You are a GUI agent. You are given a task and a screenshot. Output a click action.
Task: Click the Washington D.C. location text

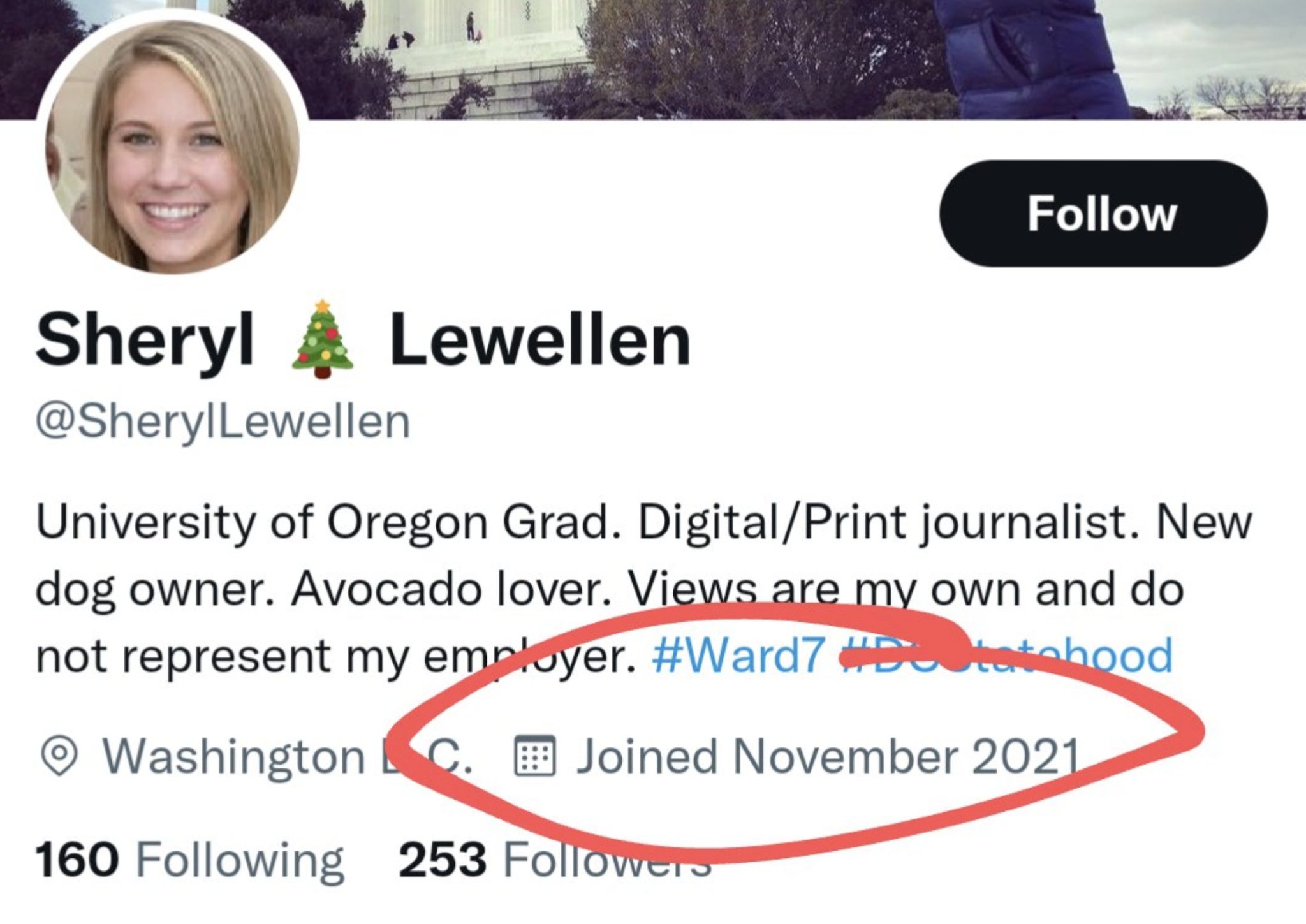coord(287,756)
